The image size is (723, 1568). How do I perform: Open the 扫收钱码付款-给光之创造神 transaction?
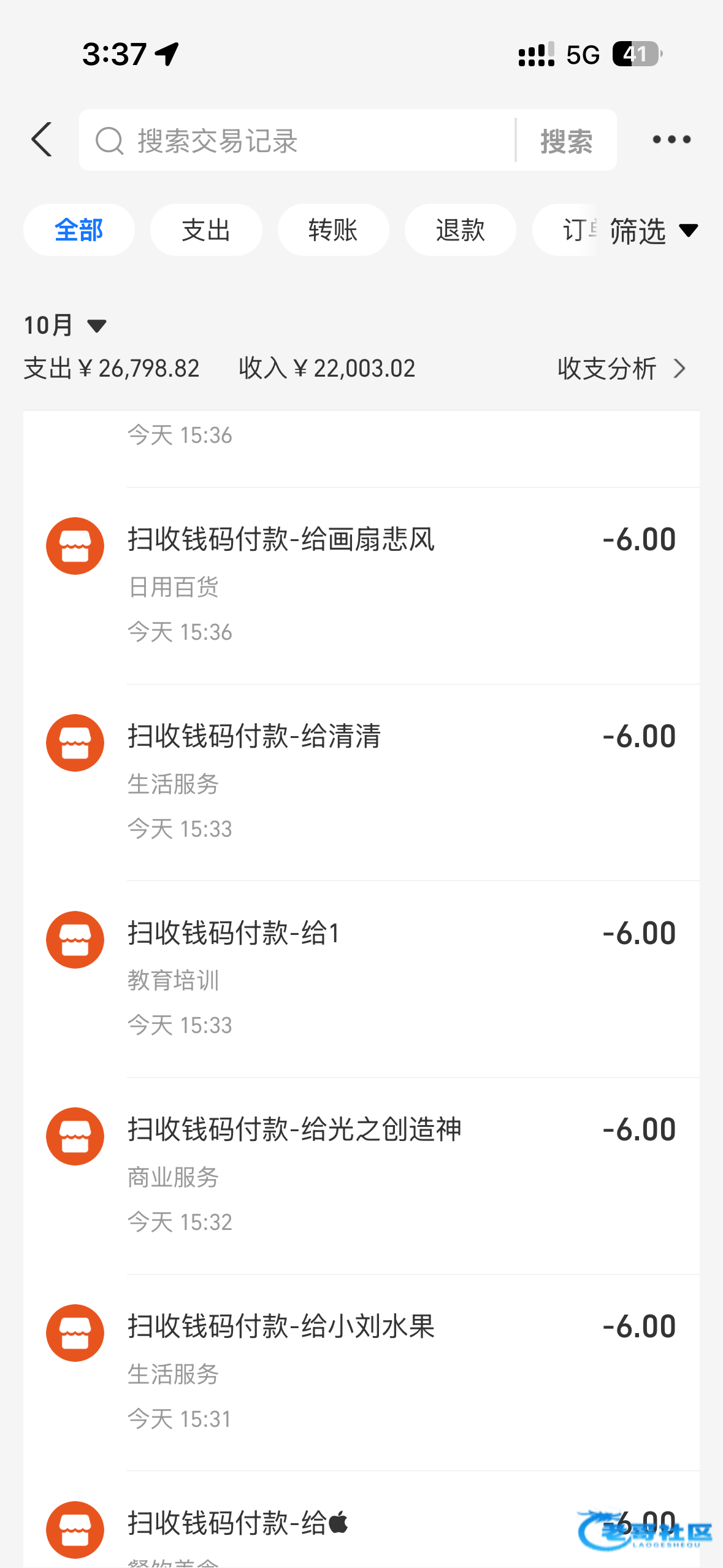click(x=294, y=1129)
